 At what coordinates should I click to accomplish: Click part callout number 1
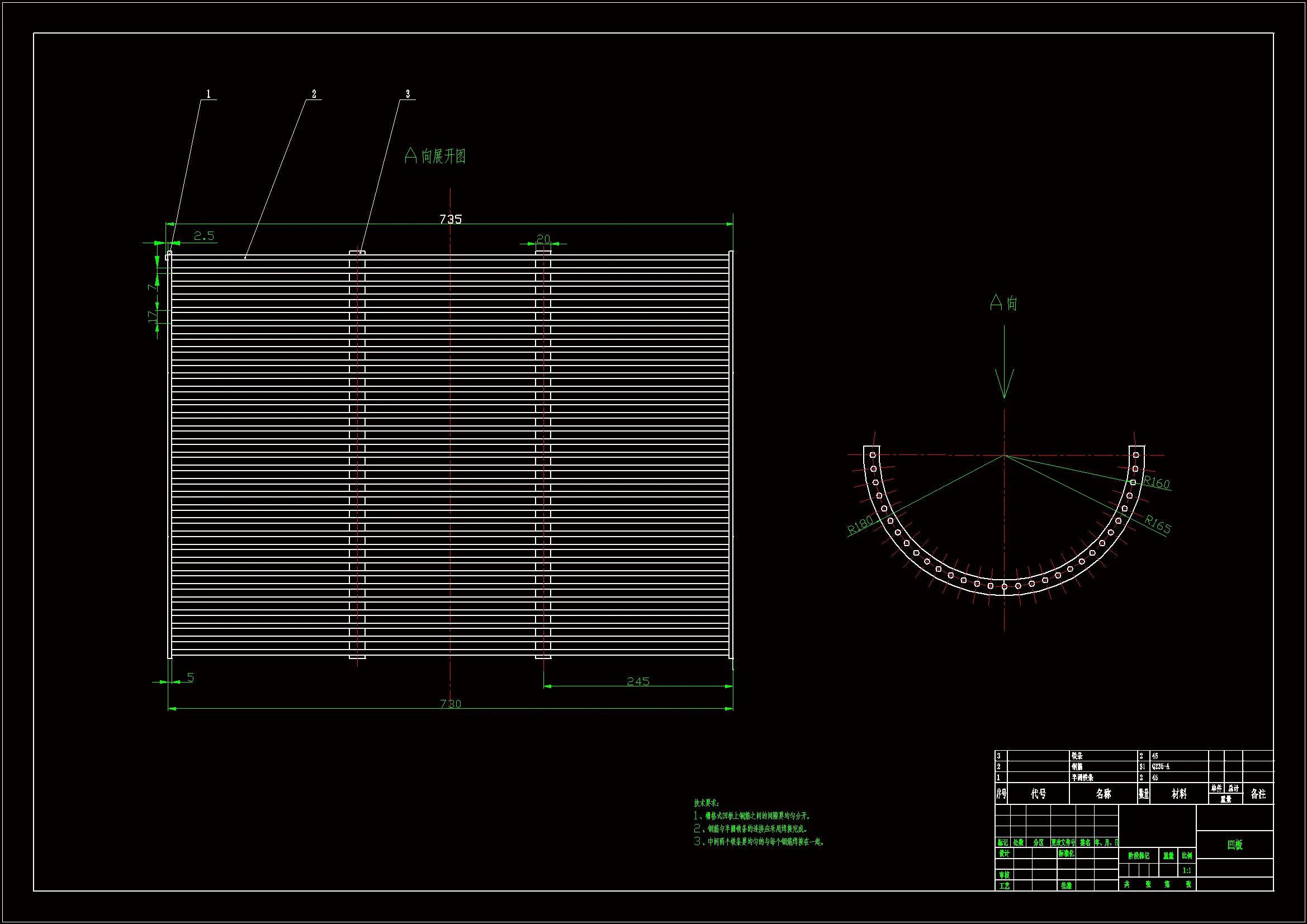209,94
